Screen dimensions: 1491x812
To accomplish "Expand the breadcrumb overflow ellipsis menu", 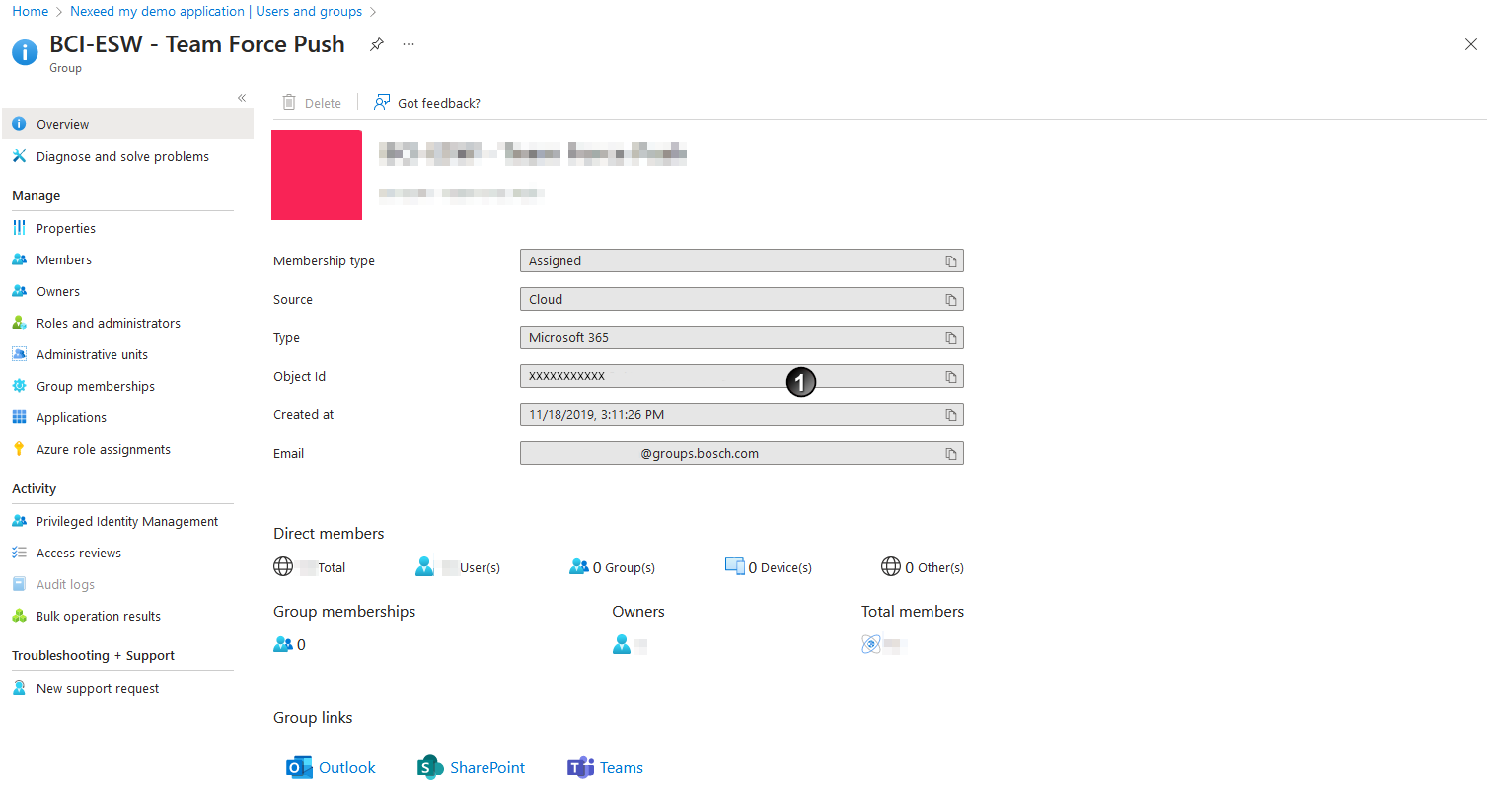I will point(408,44).
